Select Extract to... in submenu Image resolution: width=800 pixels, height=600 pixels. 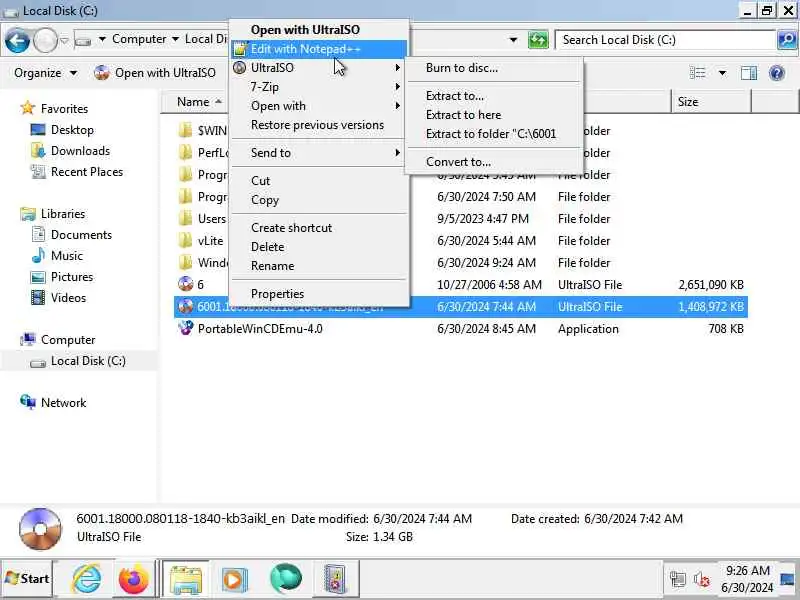tap(494, 96)
